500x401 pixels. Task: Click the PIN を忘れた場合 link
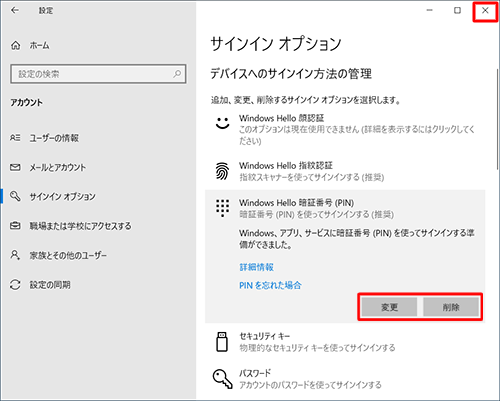tap(270, 285)
